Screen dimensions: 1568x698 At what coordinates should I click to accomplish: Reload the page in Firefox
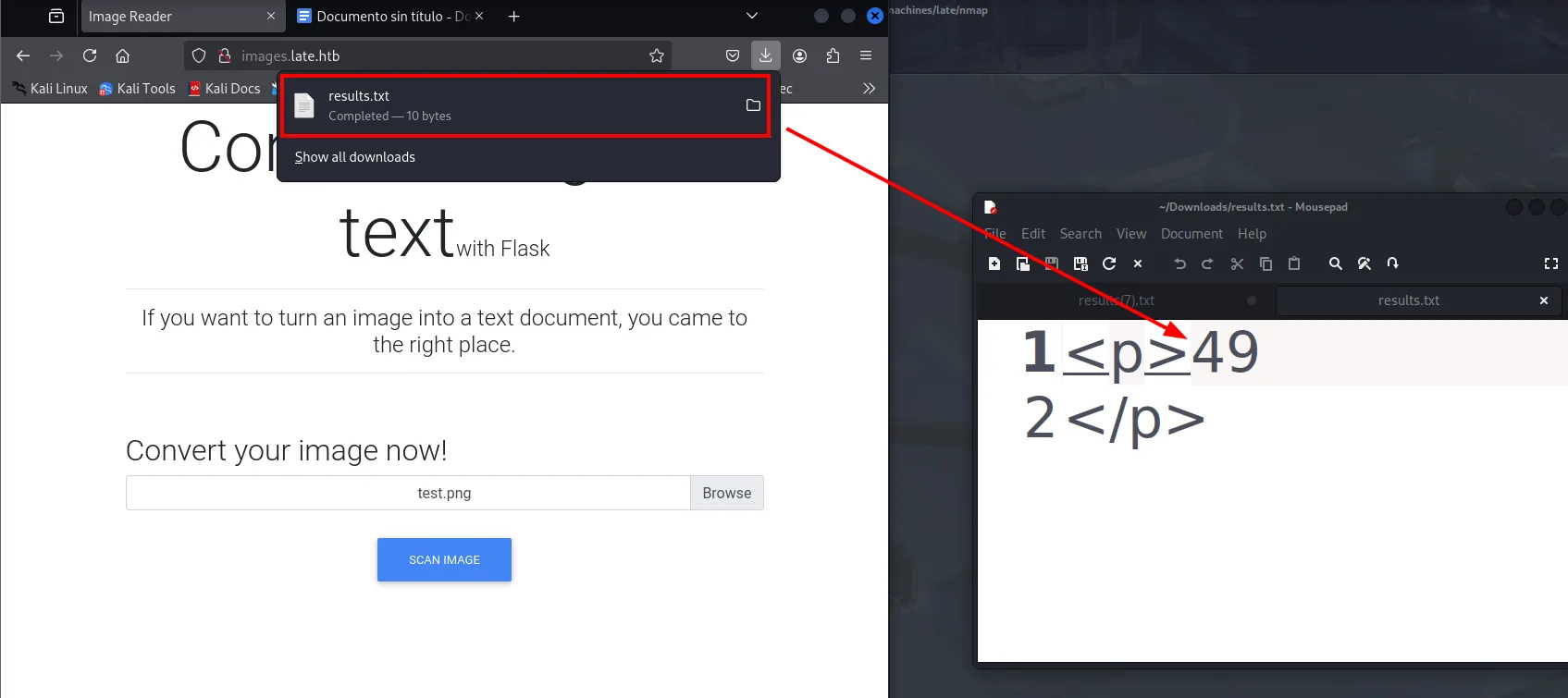point(90,55)
